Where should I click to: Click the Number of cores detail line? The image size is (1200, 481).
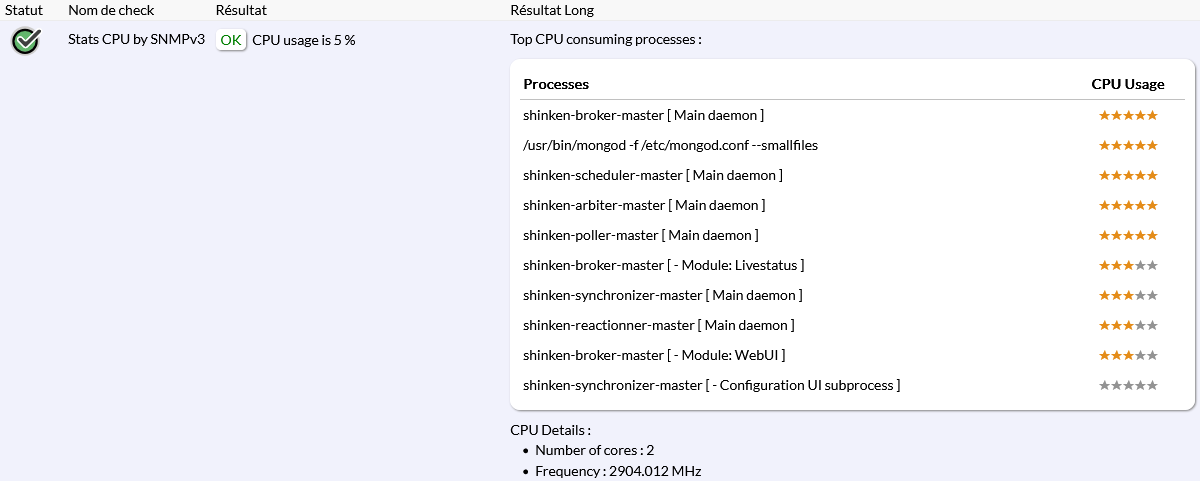coord(594,450)
